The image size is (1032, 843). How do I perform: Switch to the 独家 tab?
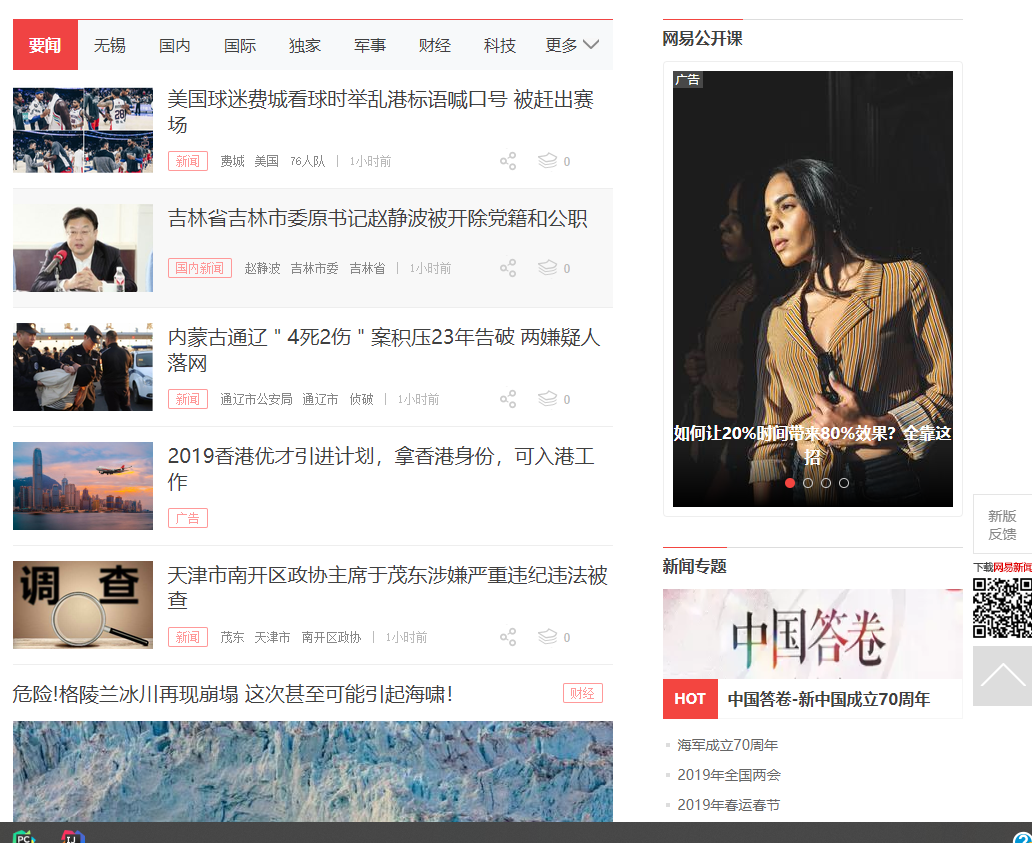click(305, 45)
